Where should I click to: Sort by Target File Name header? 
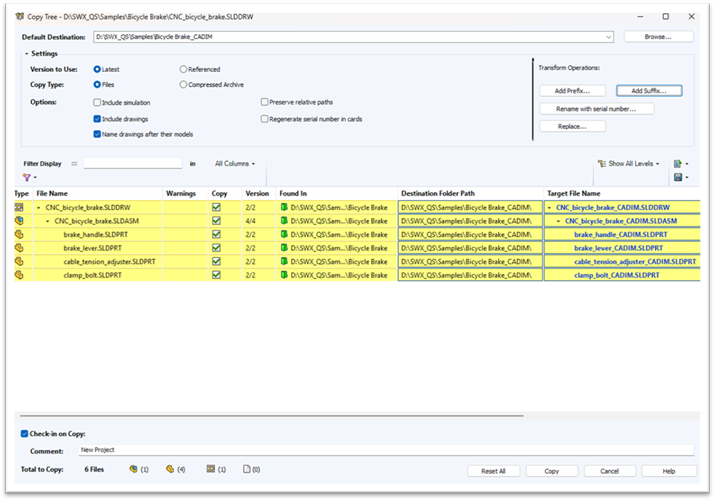point(622,194)
